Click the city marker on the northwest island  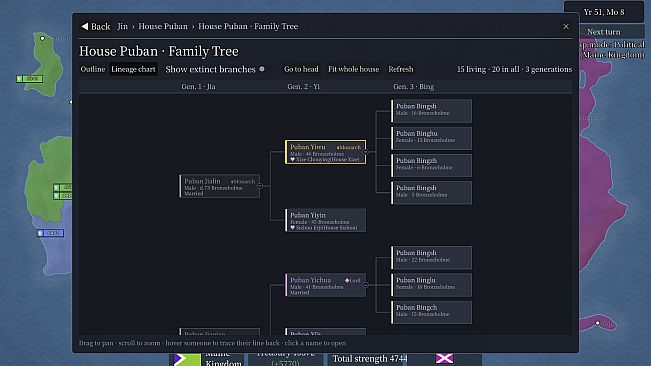pos(42,39)
